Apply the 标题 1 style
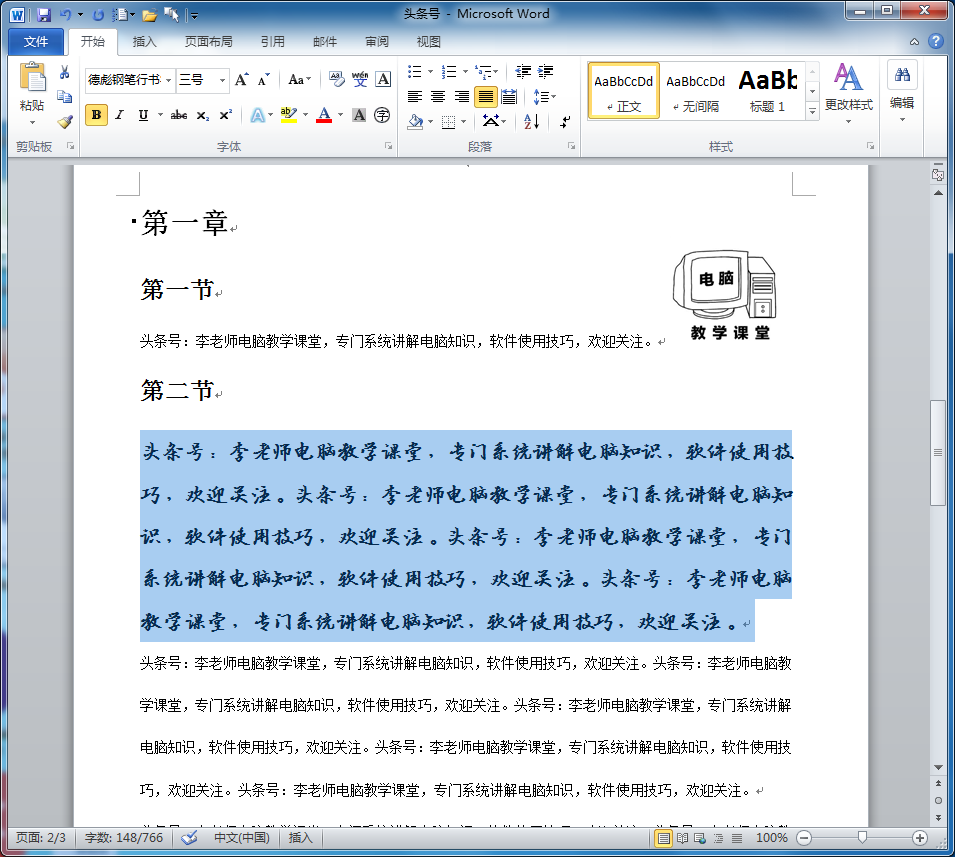The height and width of the screenshot is (857, 955). click(768, 90)
